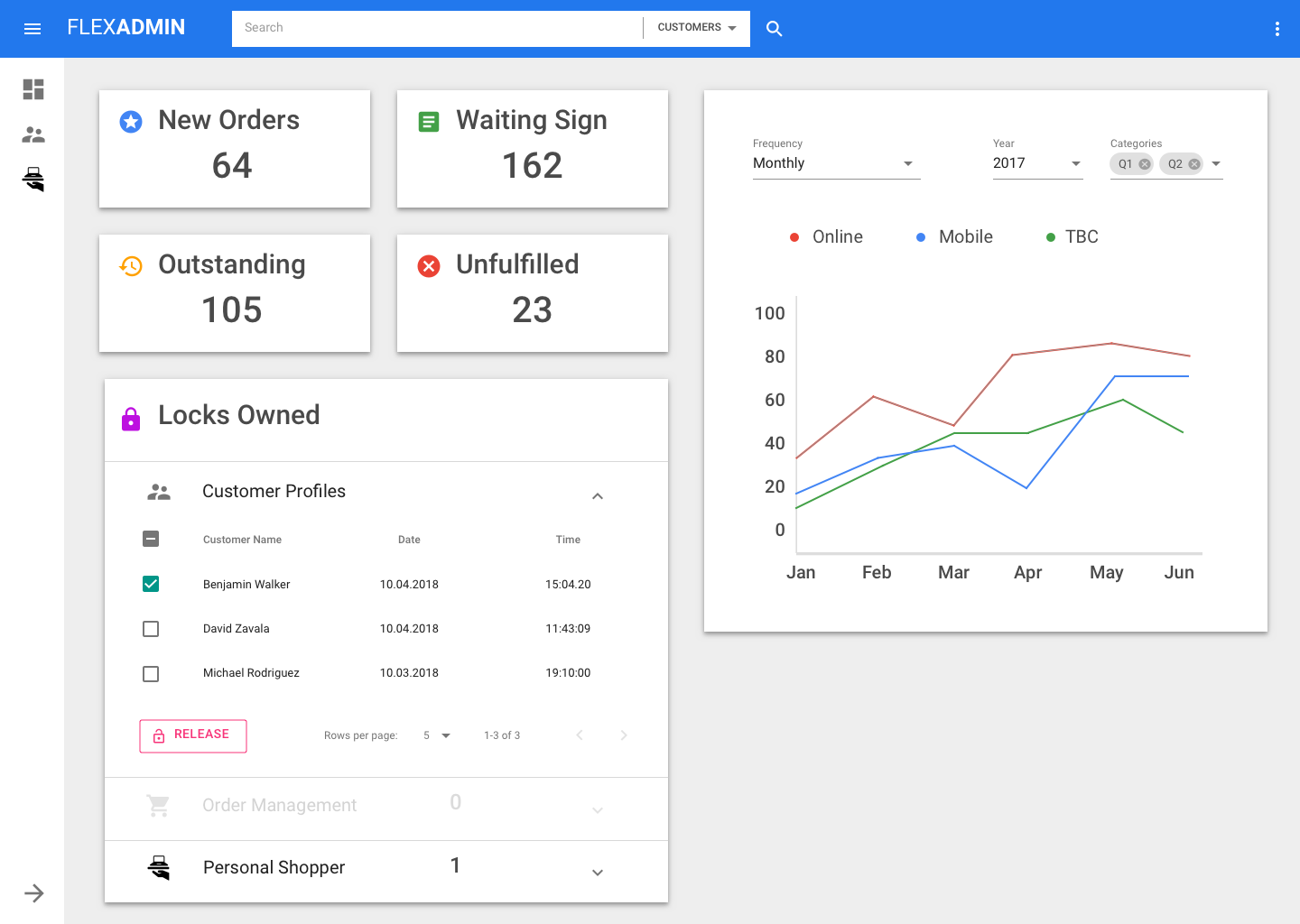The width and height of the screenshot is (1300, 924).
Task: Collapse the Customer Profiles section
Action: point(597,495)
